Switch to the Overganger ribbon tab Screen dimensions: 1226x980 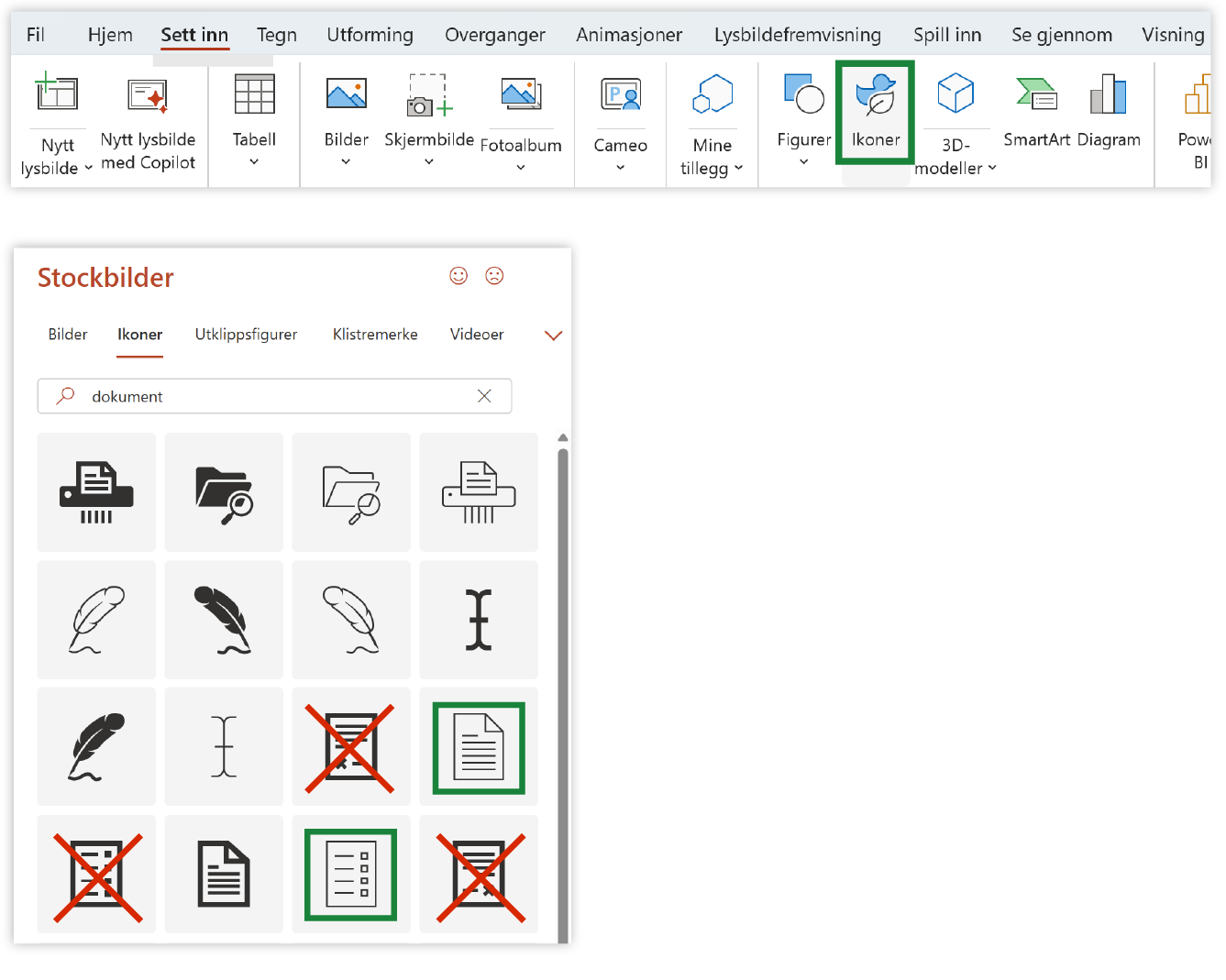[495, 35]
